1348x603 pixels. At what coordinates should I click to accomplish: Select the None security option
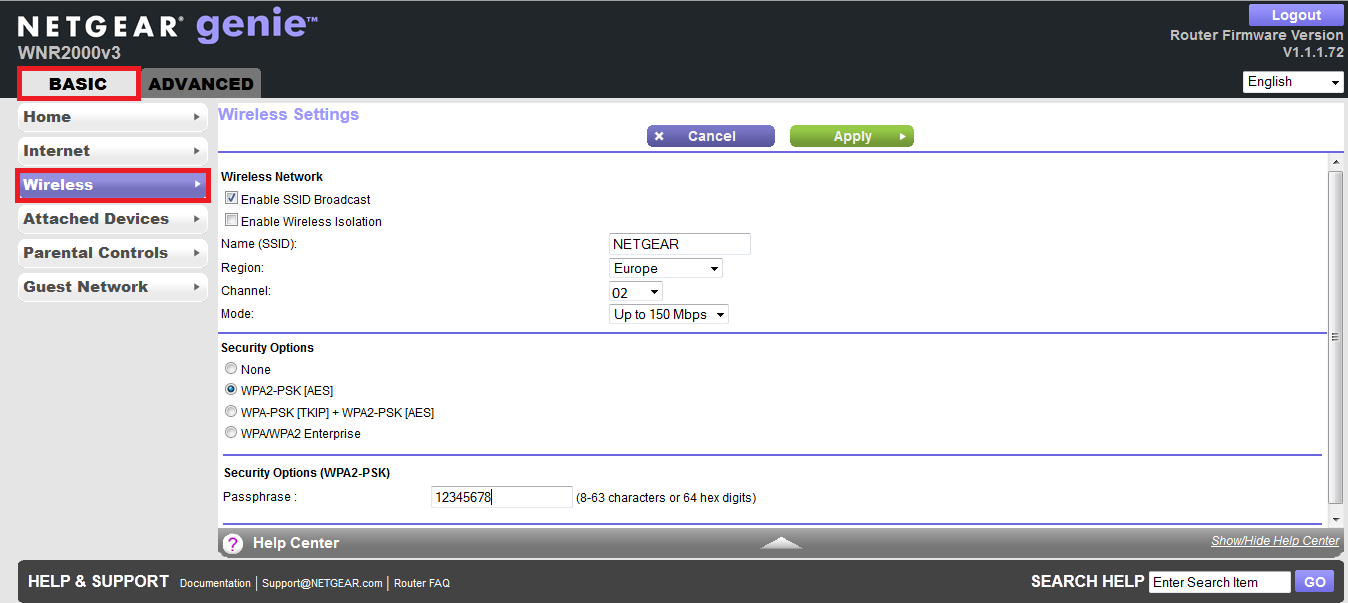tap(231, 369)
